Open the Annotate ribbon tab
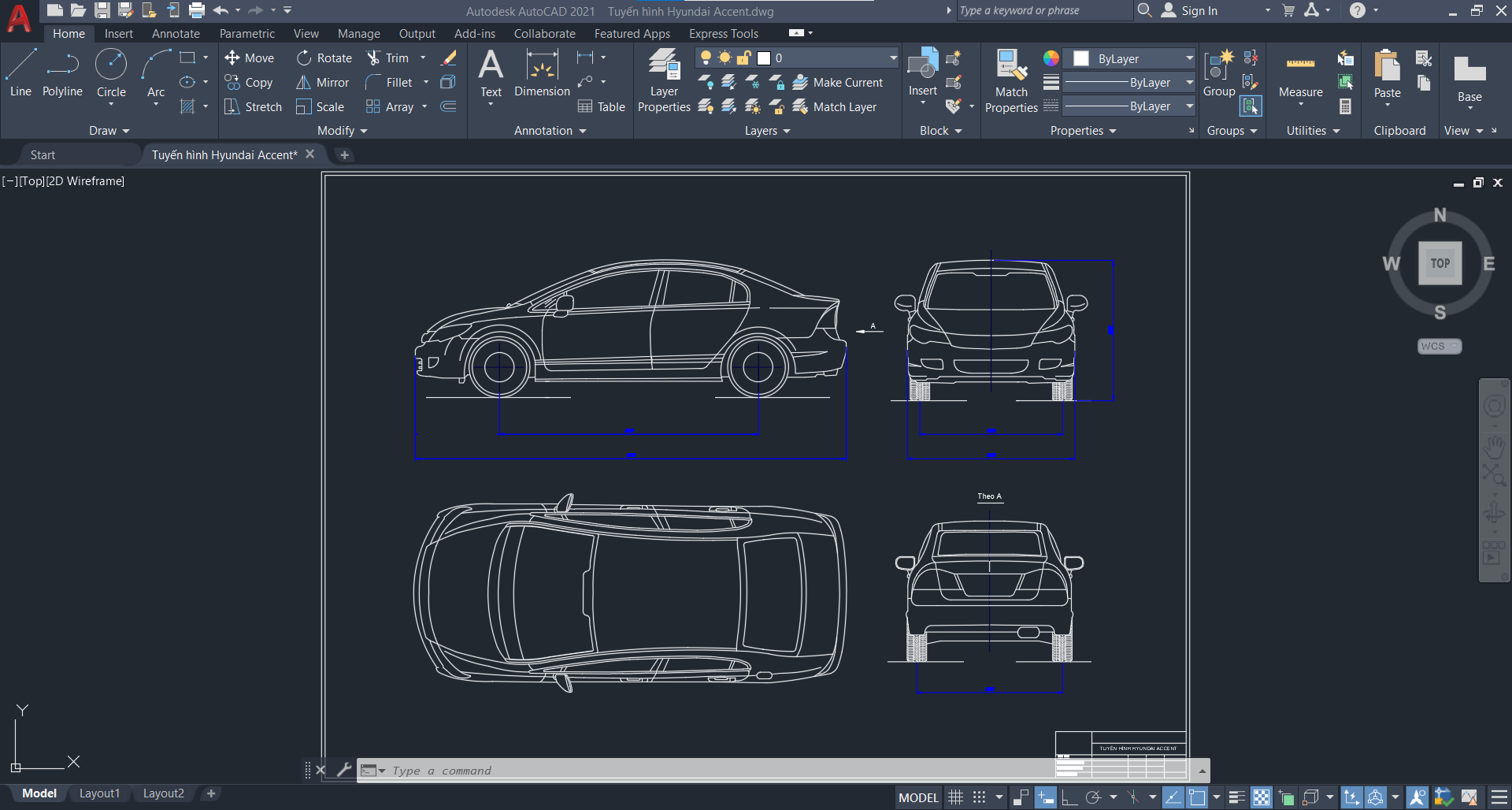The width and height of the screenshot is (1512, 810). (176, 33)
